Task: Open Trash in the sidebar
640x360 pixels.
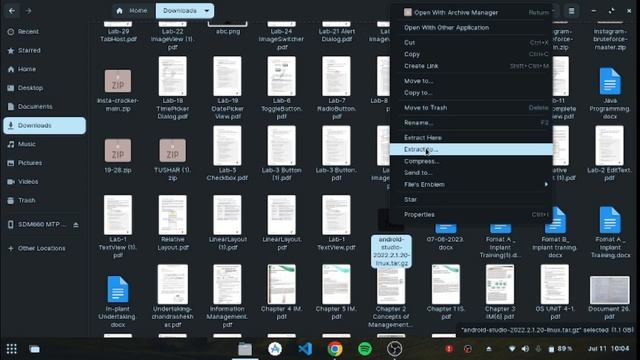Action: tap(44, 200)
